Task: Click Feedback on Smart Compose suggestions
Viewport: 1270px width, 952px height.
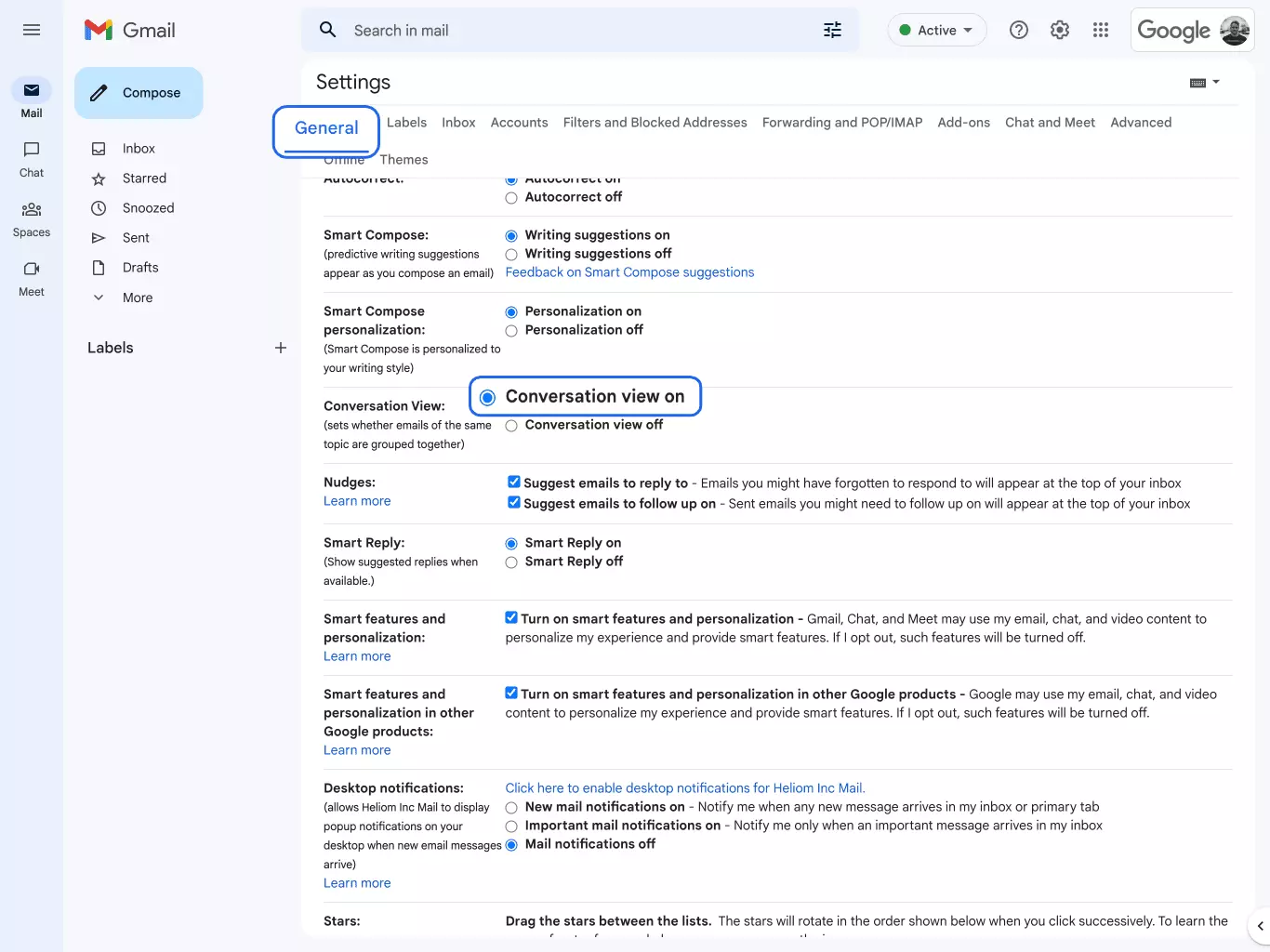Action: [x=629, y=271]
